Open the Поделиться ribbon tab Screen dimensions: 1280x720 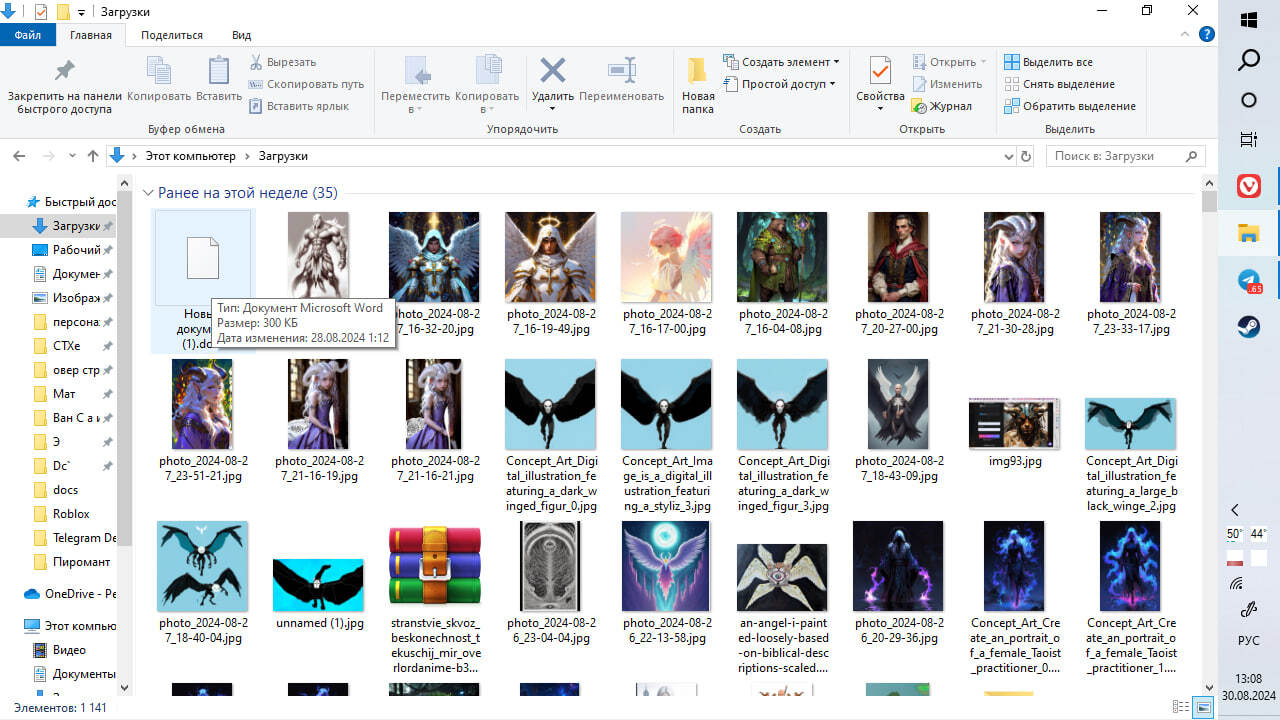click(172, 35)
